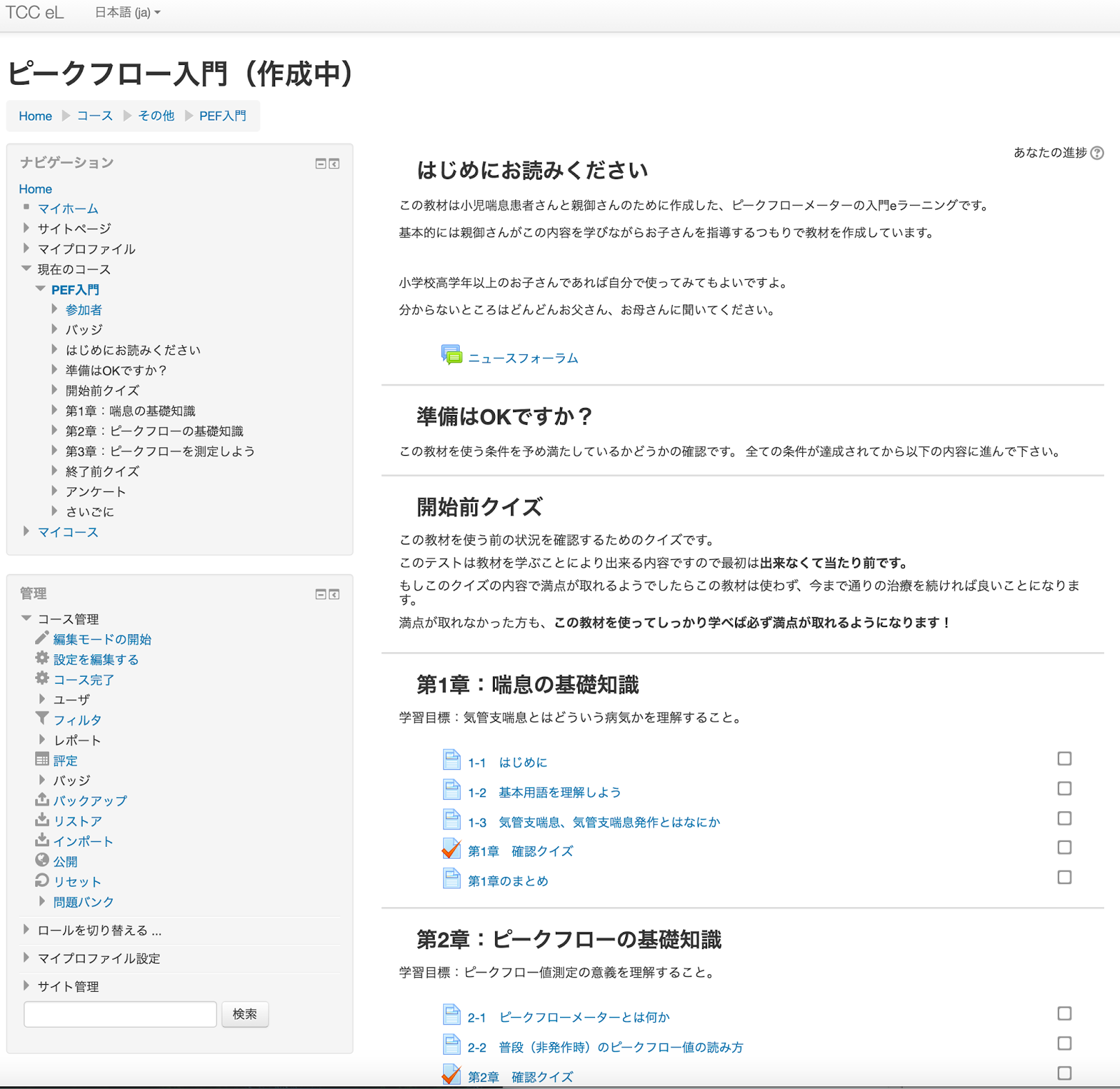
Task: Click the grades table icon for 評定
Action: click(x=42, y=759)
